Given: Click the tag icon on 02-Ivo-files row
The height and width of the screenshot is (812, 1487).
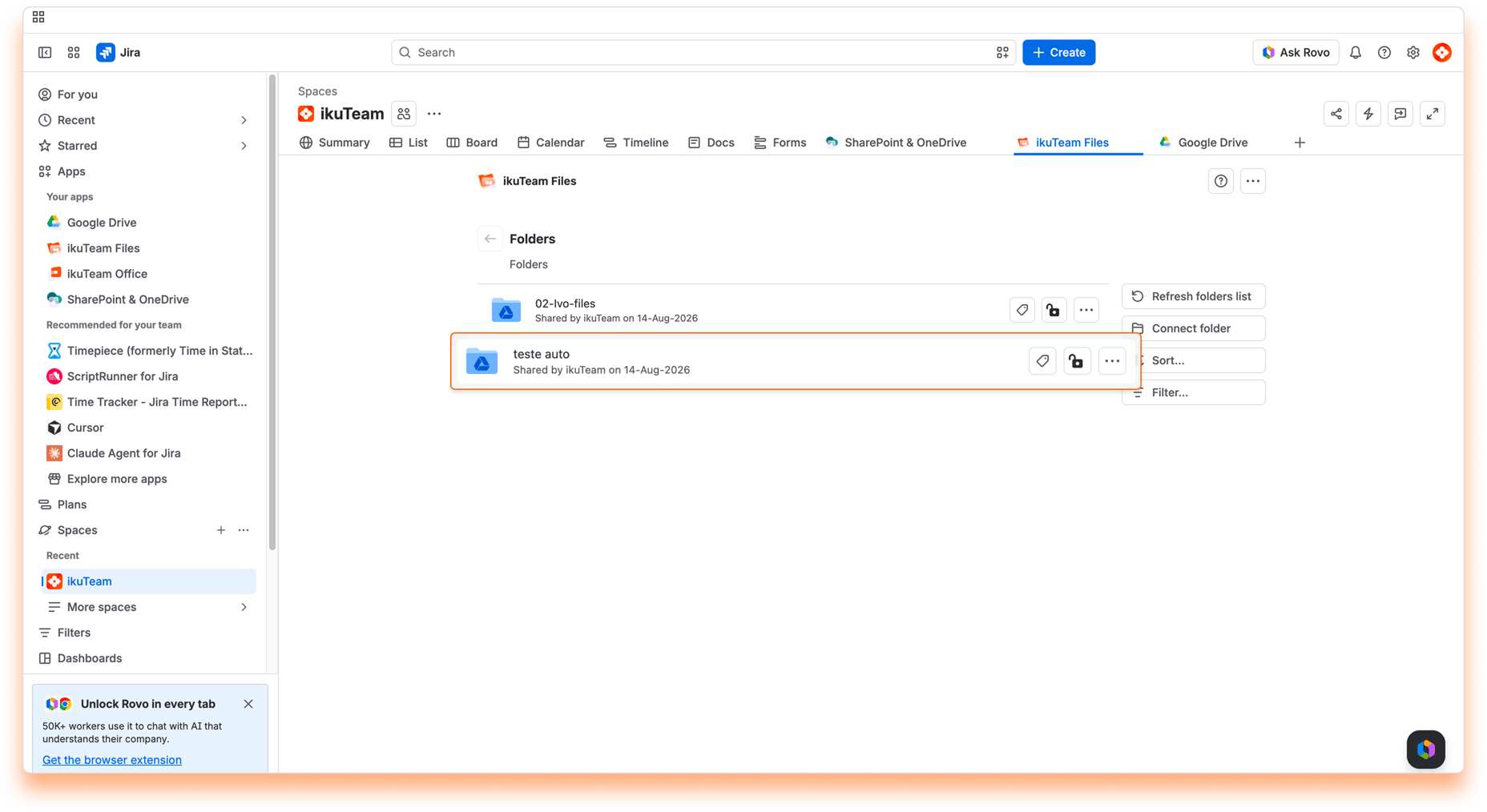Looking at the screenshot, I should (1022, 310).
